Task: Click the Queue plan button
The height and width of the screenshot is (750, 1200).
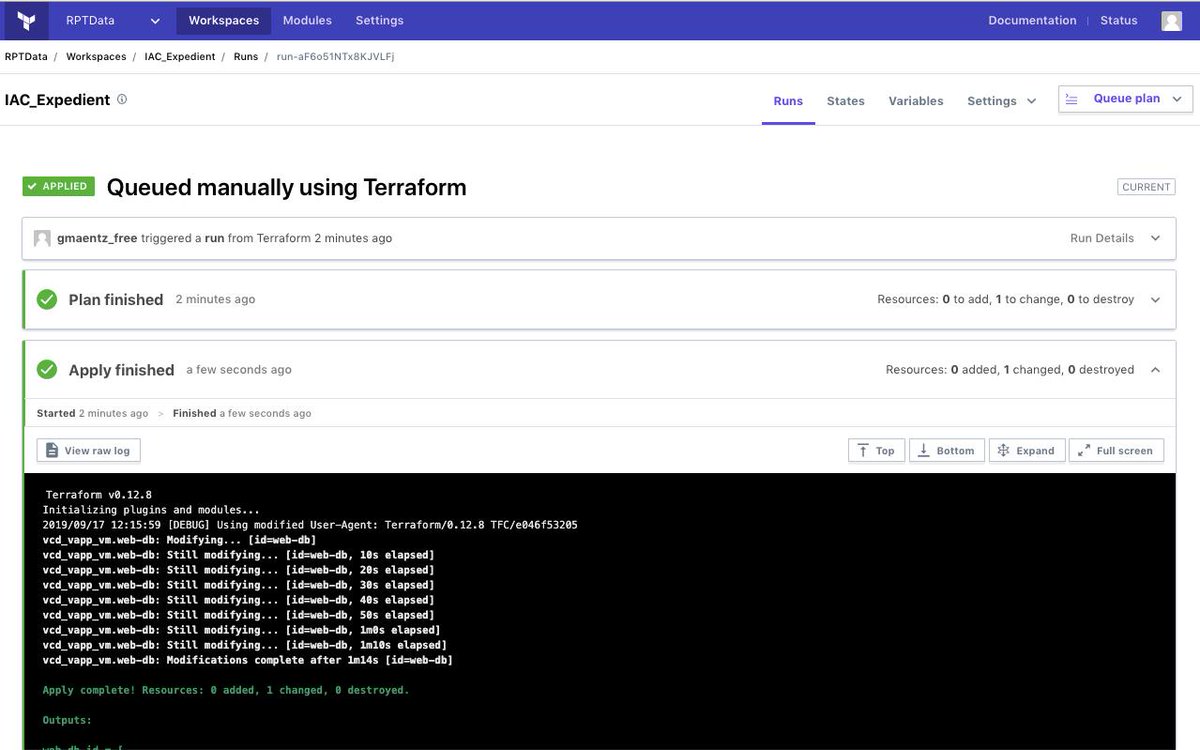Action: (x=1126, y=99)
